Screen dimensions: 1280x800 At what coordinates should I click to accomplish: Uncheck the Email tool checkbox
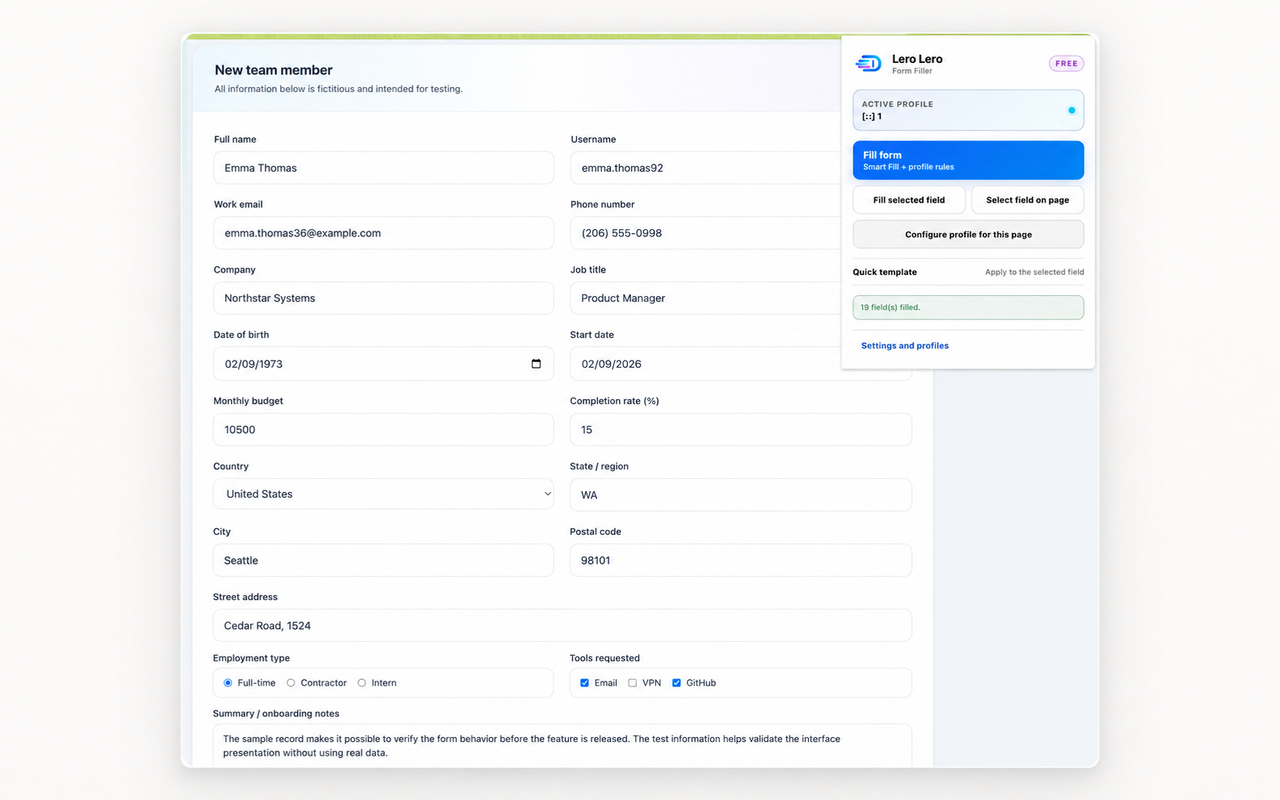point(585,683)
